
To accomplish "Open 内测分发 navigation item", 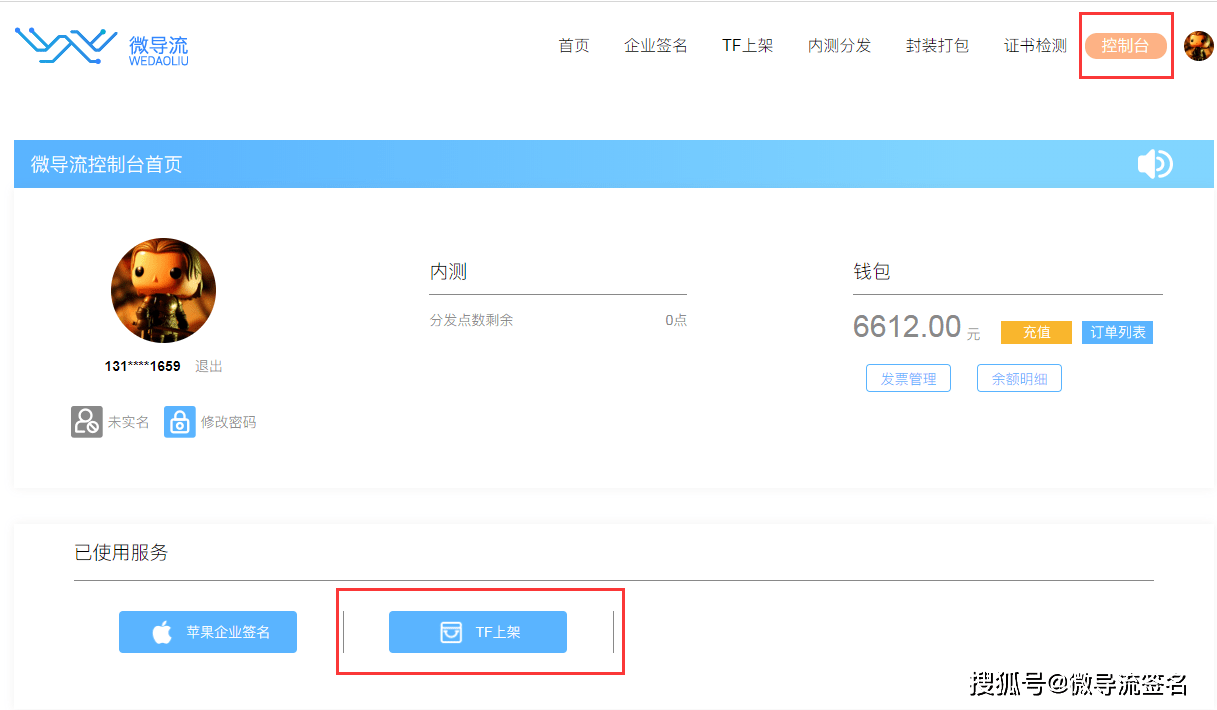I will pos(840,46).
